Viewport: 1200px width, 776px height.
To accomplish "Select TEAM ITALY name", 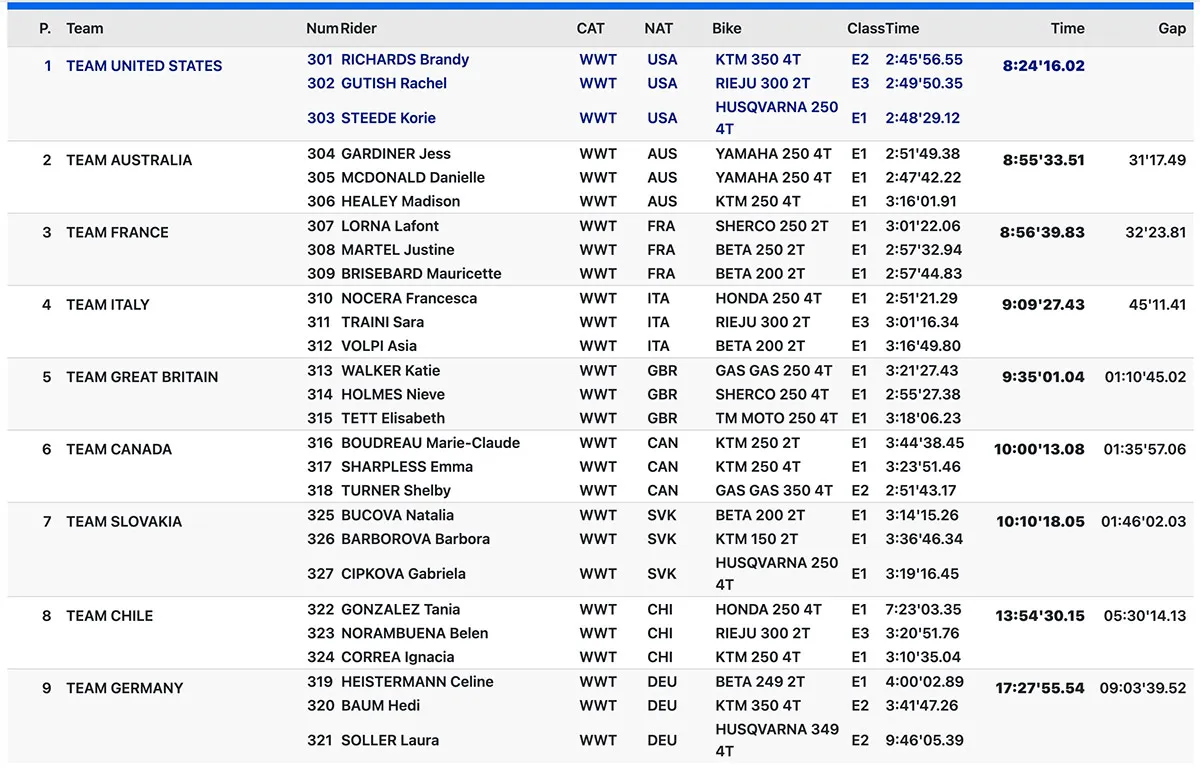I will 107,305.
